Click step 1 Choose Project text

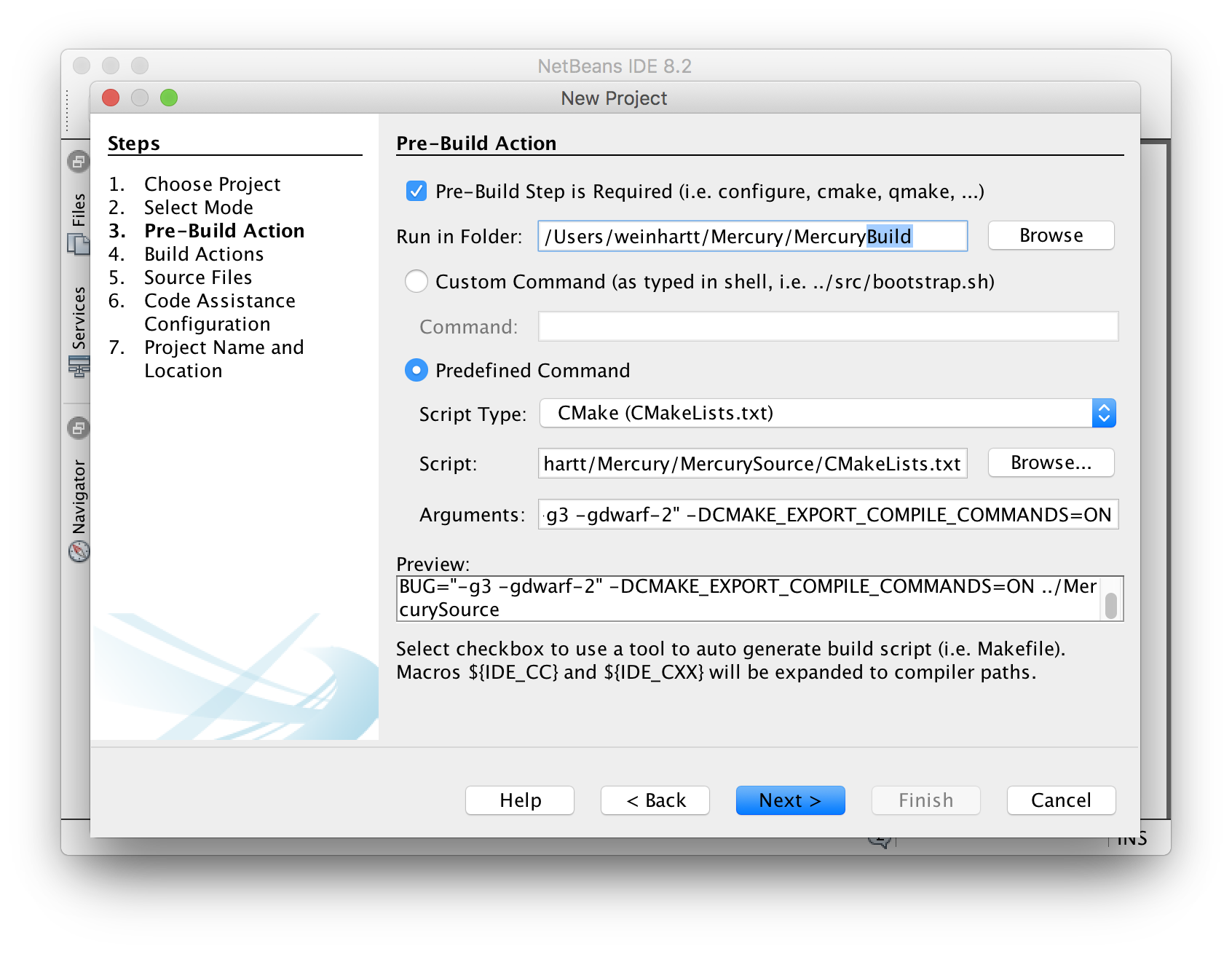[x=212, y=184]
